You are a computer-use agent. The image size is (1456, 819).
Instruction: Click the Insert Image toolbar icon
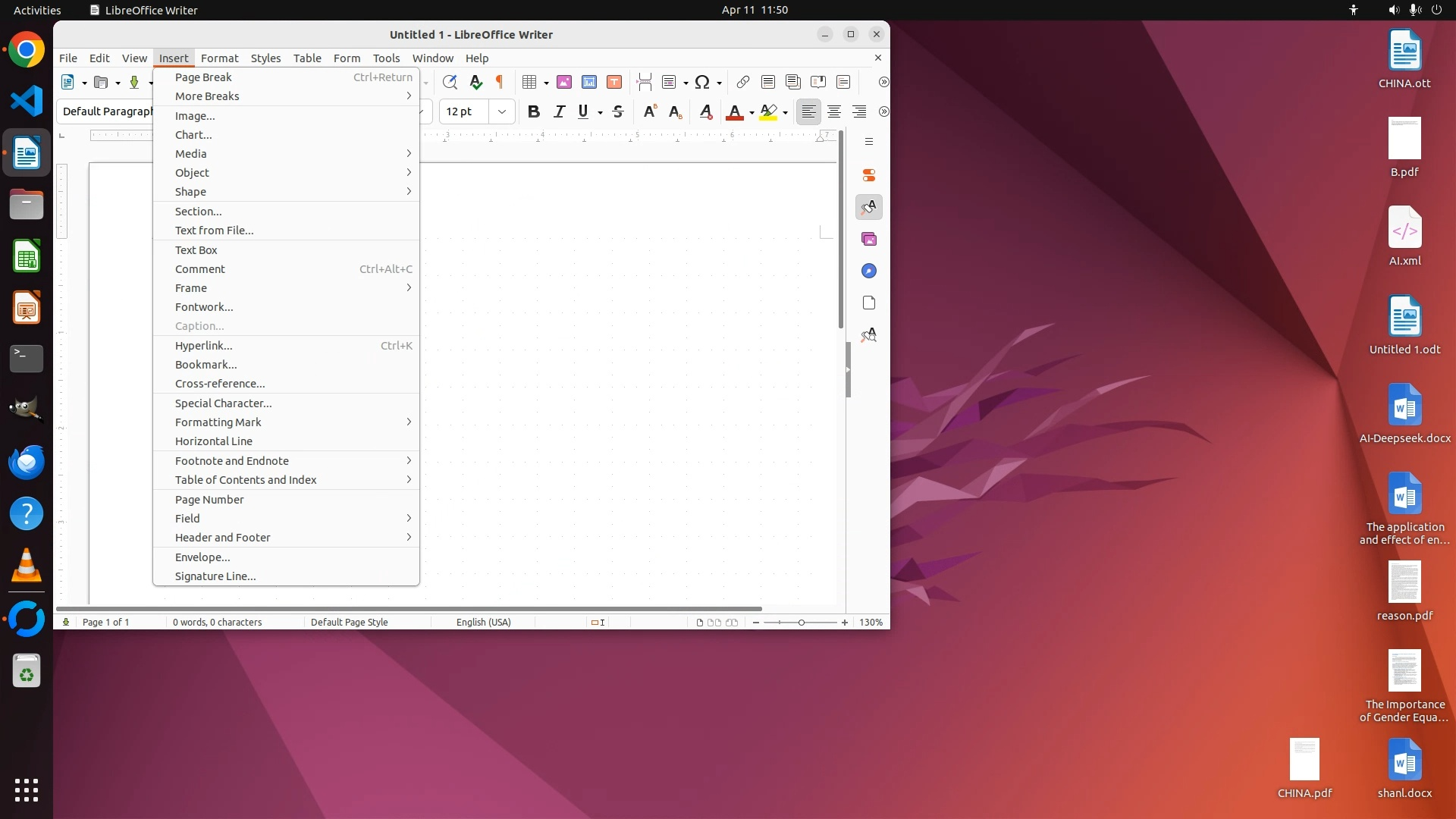(563, 82)
